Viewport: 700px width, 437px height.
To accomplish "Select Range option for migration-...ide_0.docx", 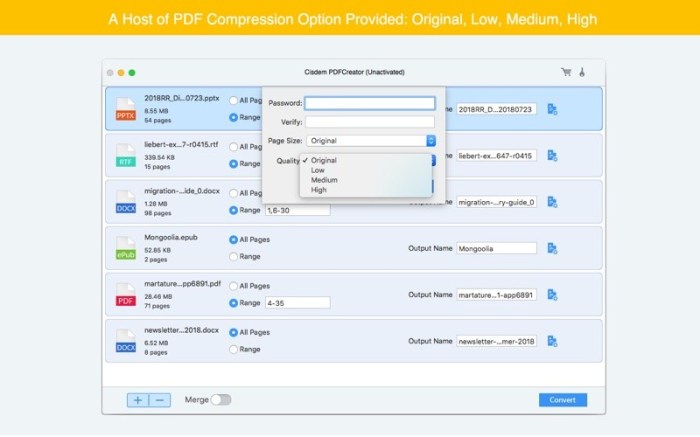I will coord(233,210).
